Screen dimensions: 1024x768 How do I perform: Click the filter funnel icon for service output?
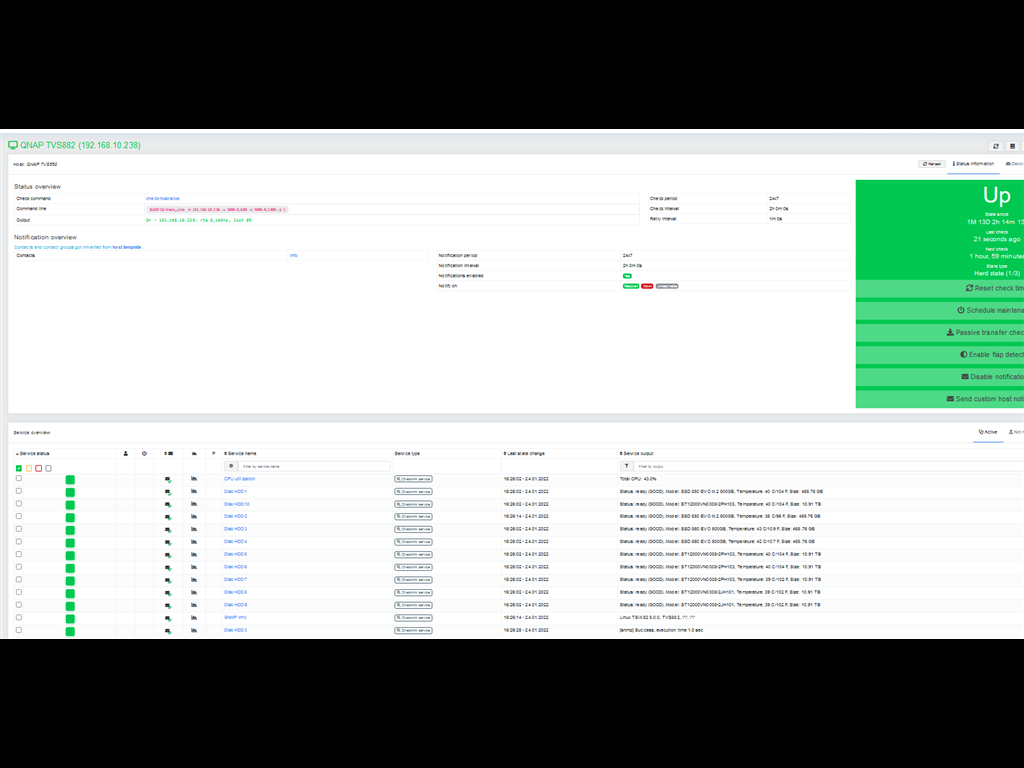pos(626,466)
